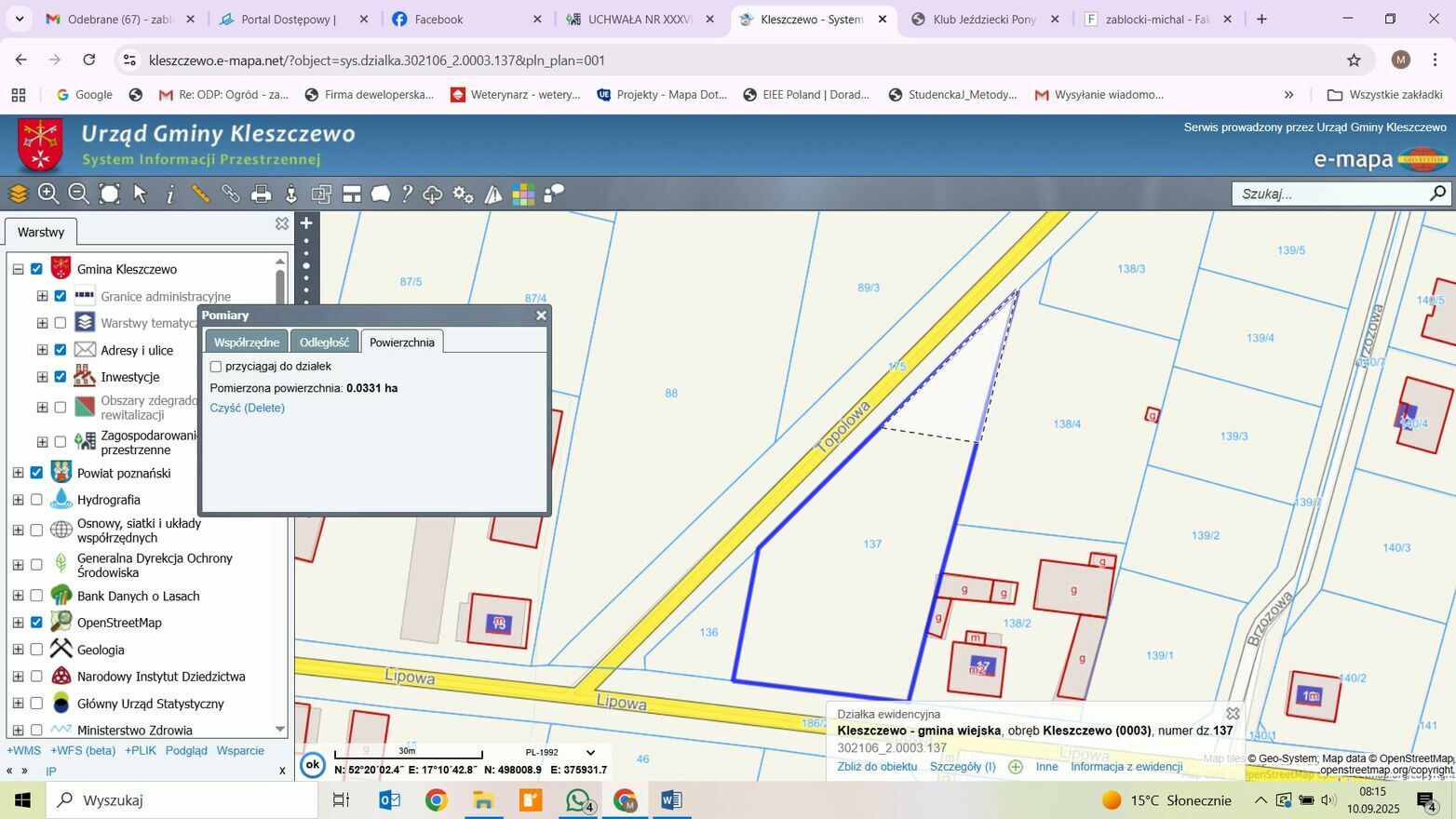
Task: Close the Warstwy layers panel
Action: (282, 223)
